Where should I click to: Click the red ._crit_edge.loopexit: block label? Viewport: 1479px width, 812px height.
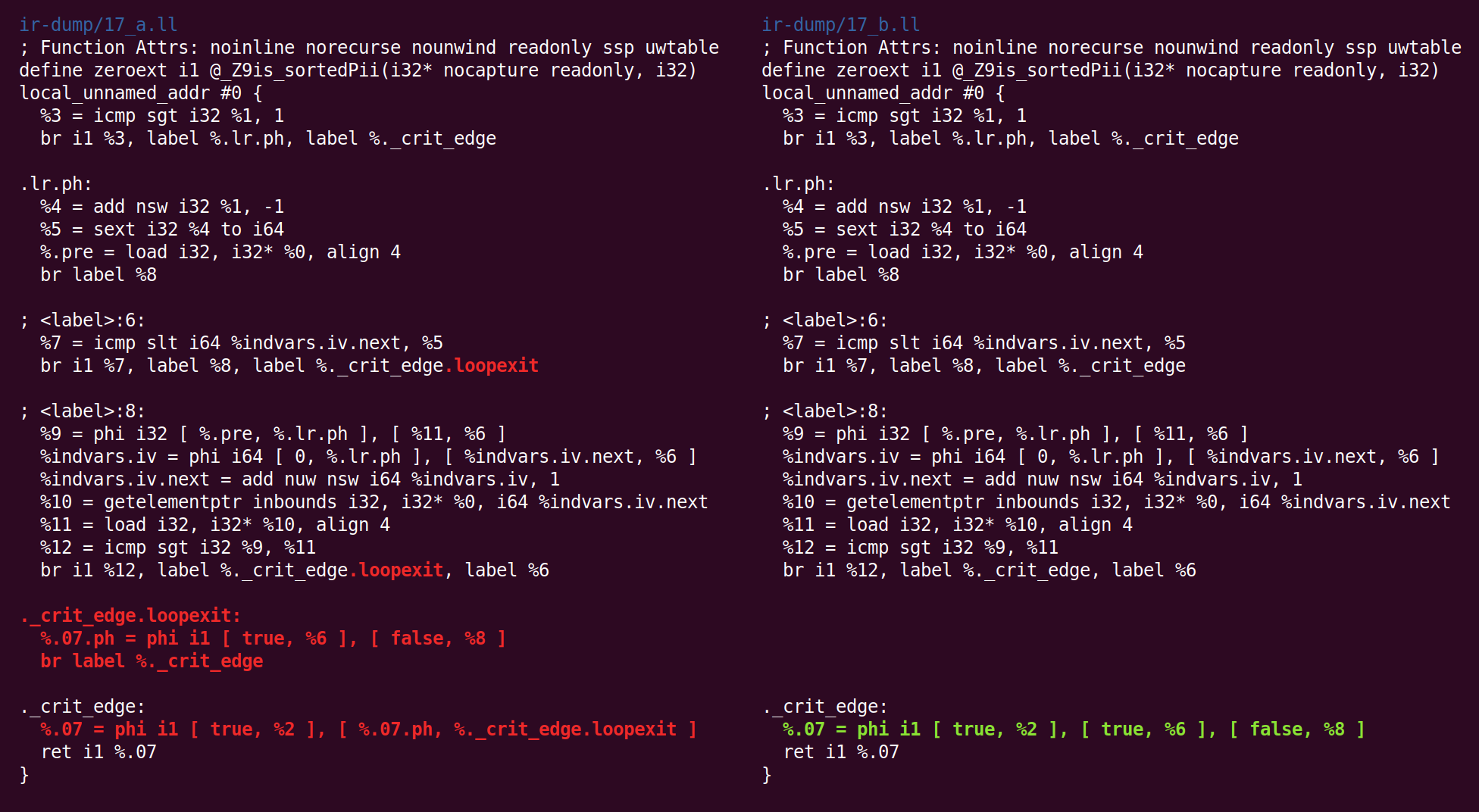[x=131, y=616]
